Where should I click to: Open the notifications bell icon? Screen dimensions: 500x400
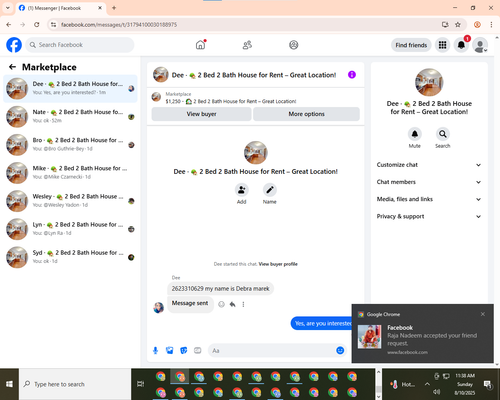click(x=461, y=45)
